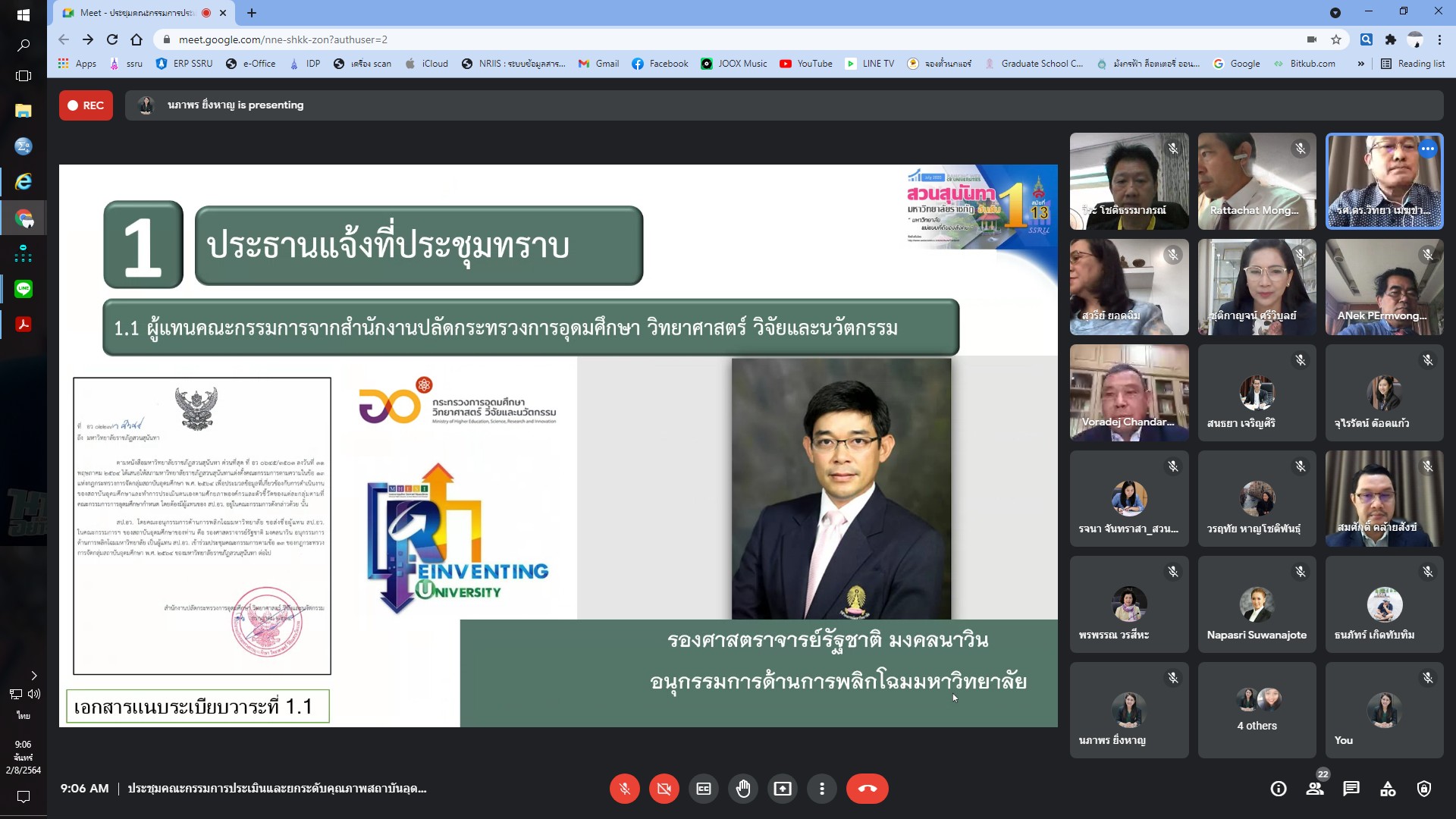Toggle camera on or off
The width and height of the screenshot is (1456, 819).
664,789
